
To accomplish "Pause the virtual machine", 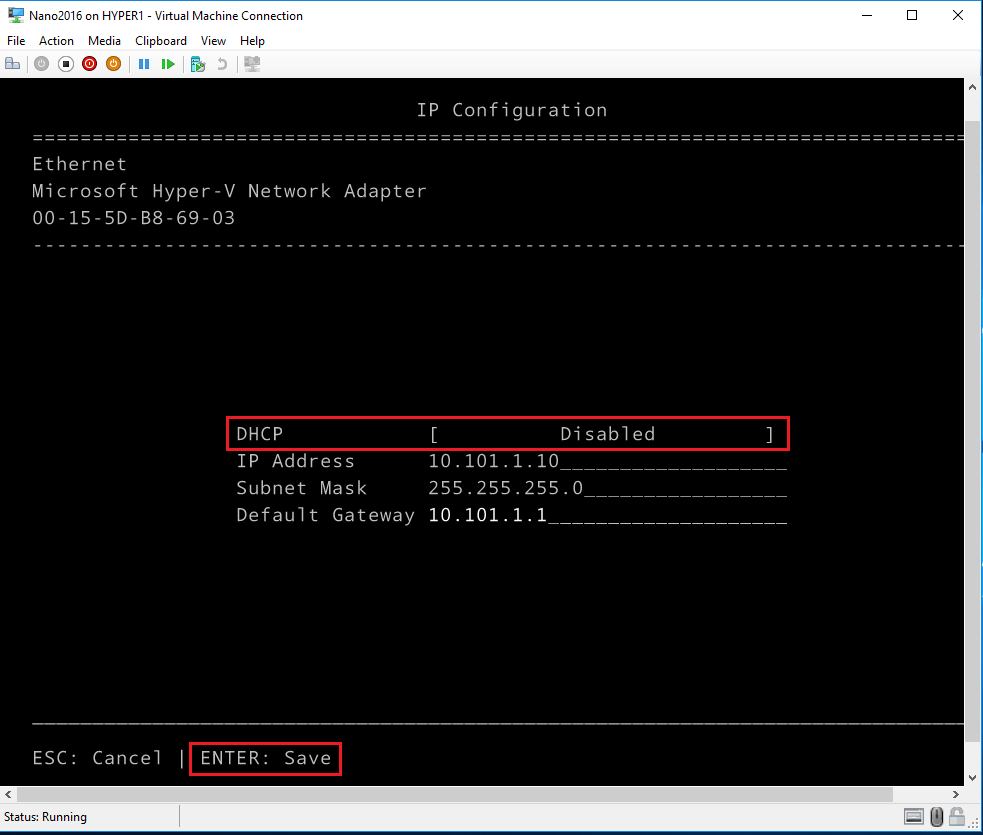I will point(144,64).
